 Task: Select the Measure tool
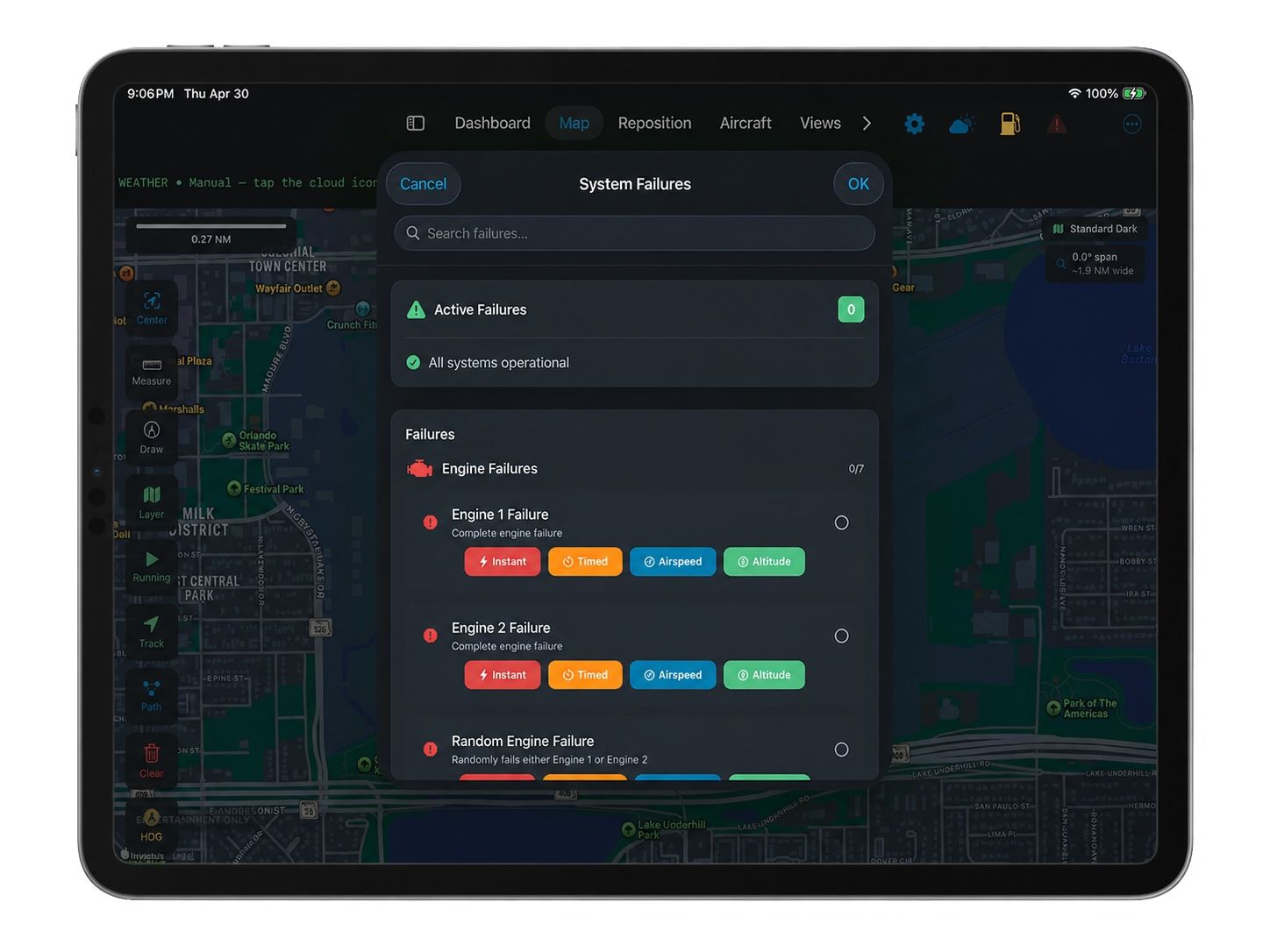[x=152, y=373]
